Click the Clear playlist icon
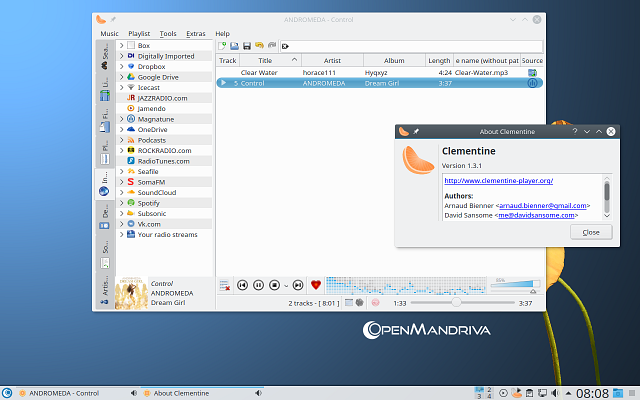 [224, 285]
